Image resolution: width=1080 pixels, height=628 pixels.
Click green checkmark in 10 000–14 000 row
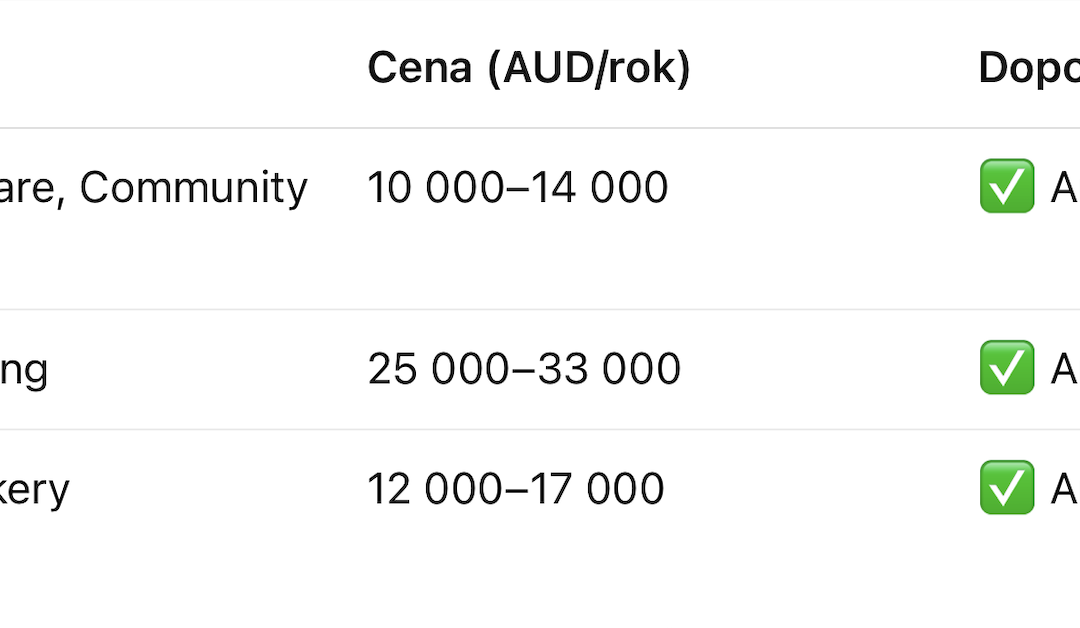(1006, 186)
